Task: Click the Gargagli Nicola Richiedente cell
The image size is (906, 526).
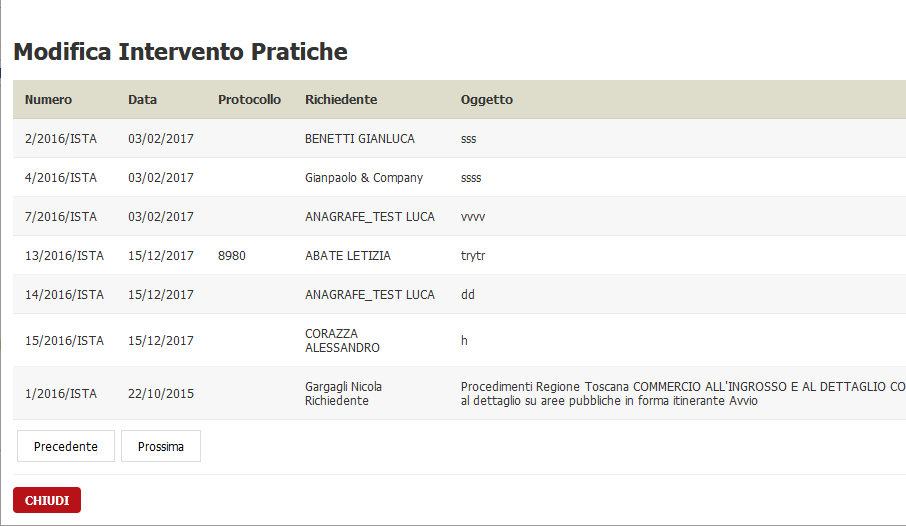Action: click(x=343, y=393)
